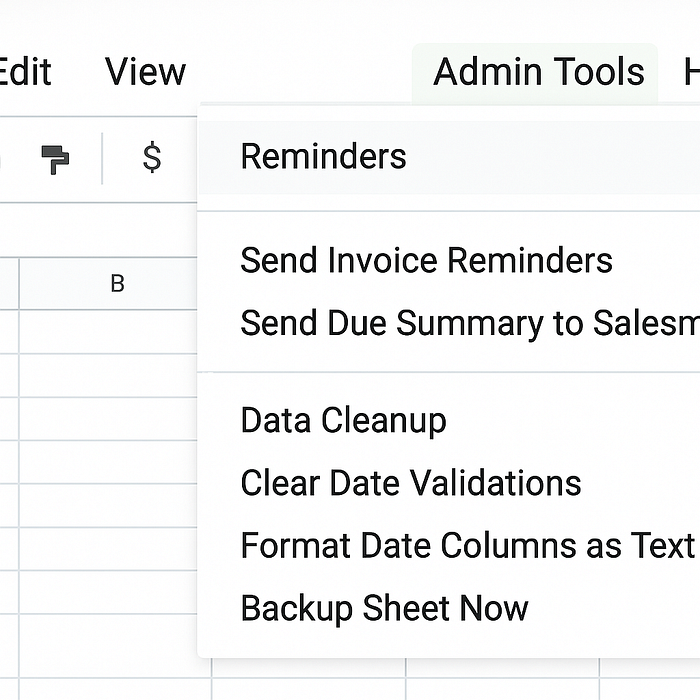This screenshot has width=700, height=700.
Task: Open the View menu
Action: (x=145, y=71)
